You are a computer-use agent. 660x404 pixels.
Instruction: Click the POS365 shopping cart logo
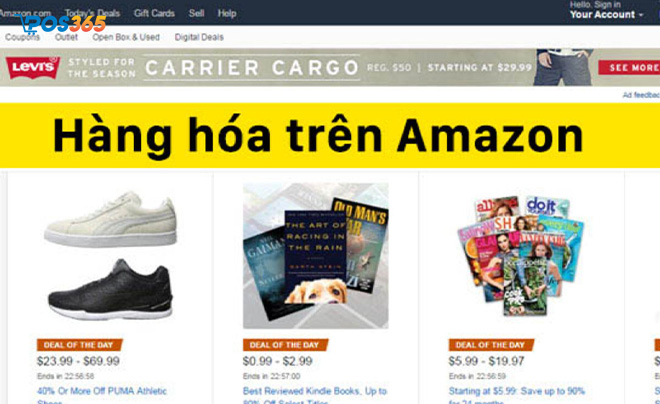pos(63,24)
